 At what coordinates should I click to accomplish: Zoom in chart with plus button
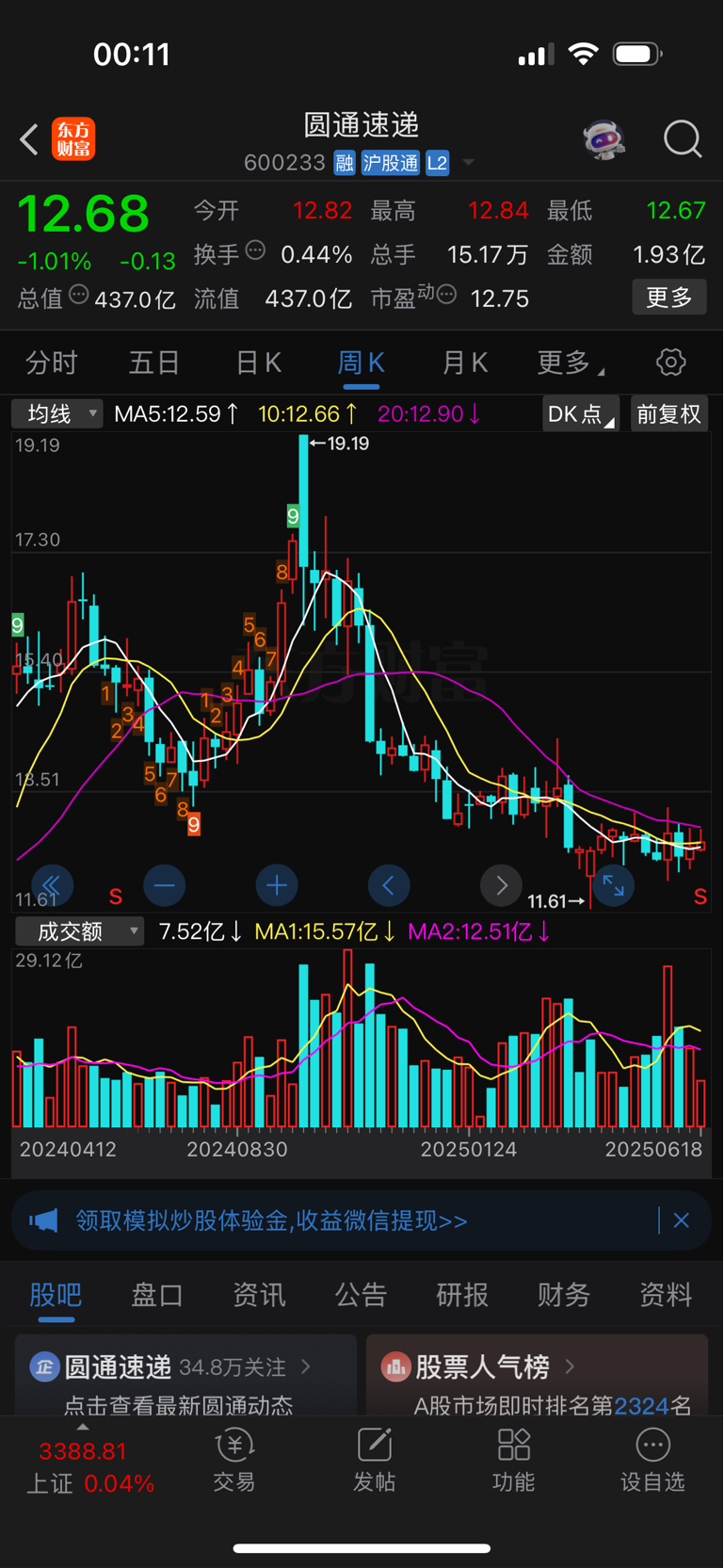click(277, 885)
